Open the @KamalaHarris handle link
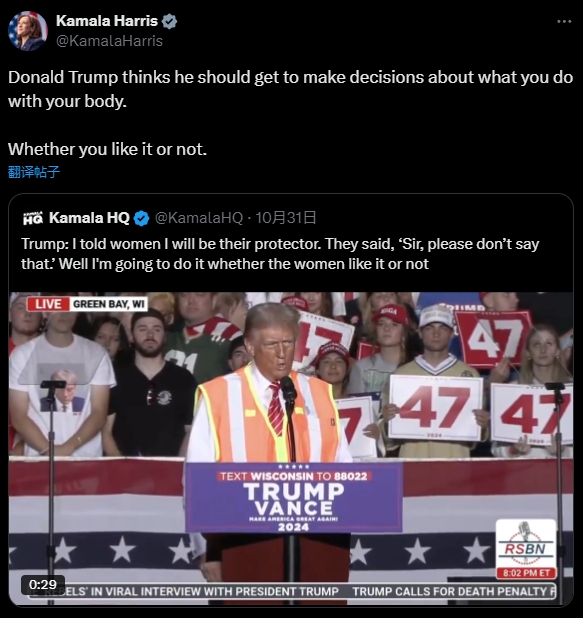The height and width of the screenshot is (618, 583). pos(109,41)
